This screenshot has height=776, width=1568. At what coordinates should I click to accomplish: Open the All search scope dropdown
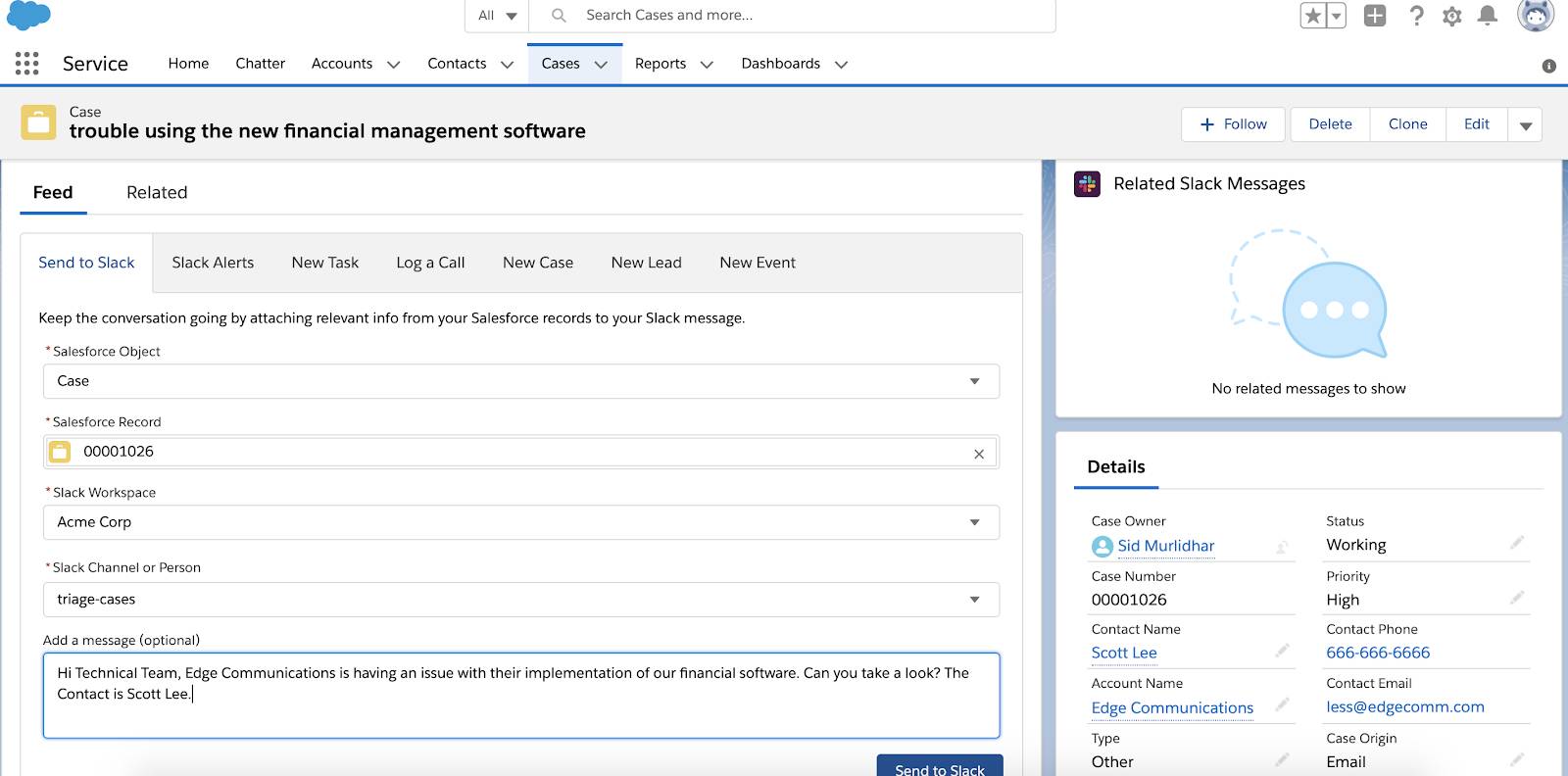497,16
